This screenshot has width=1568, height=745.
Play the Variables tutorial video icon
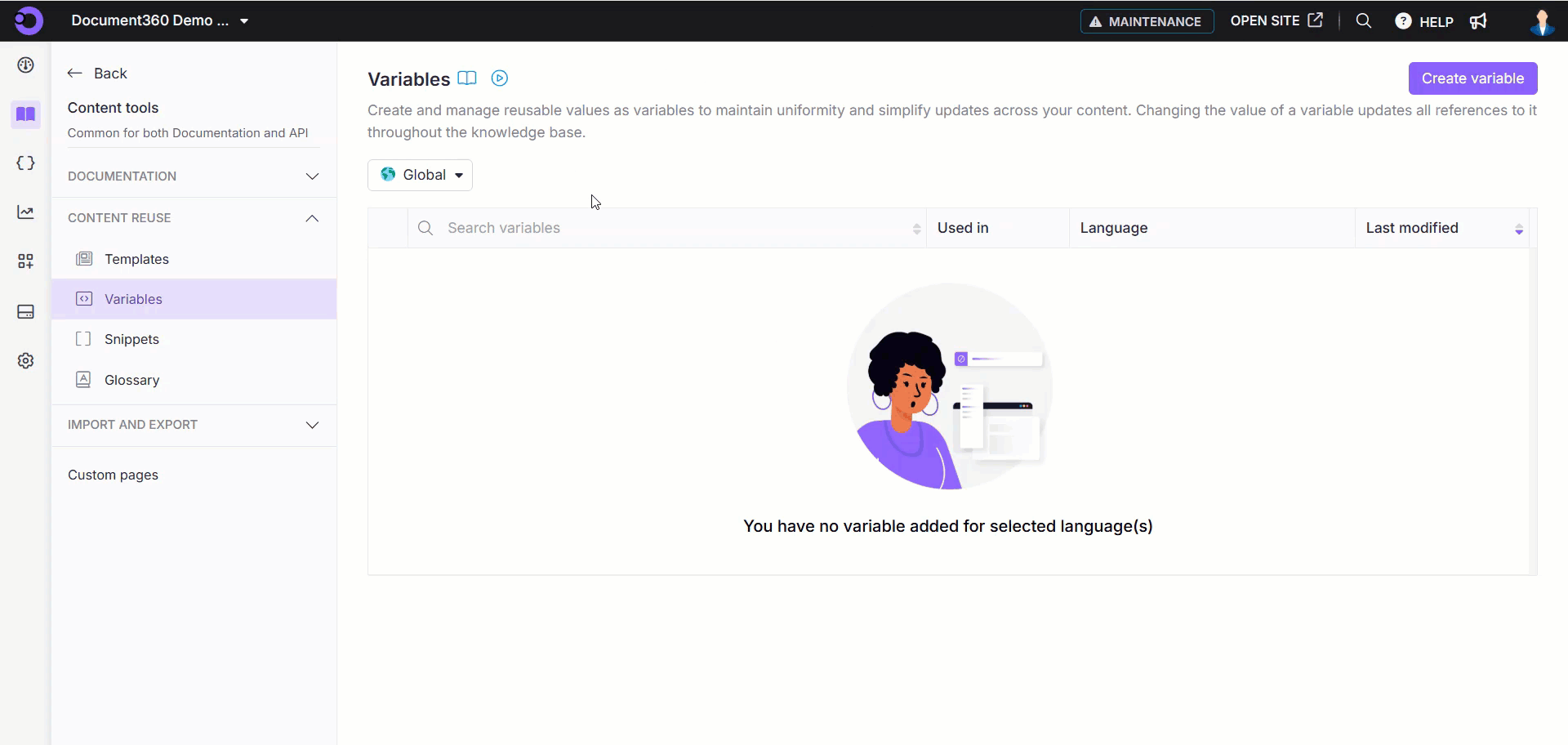[500, 78]
